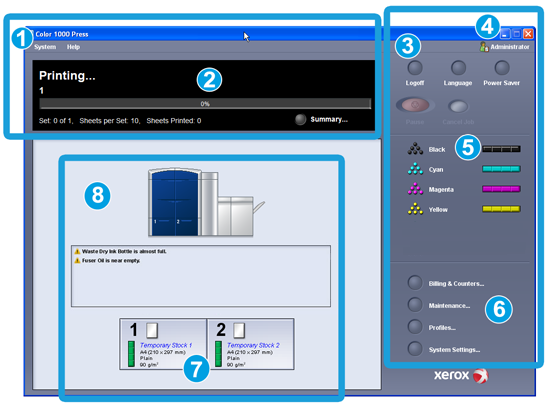Click the Fuser Oil near empty warning
Viewport: 552px width, 406px height.
coord(111,261)
